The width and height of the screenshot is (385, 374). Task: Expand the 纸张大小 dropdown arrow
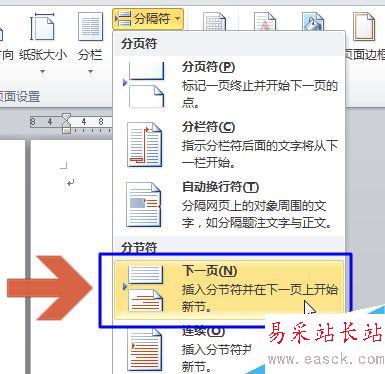coord(42,71)
